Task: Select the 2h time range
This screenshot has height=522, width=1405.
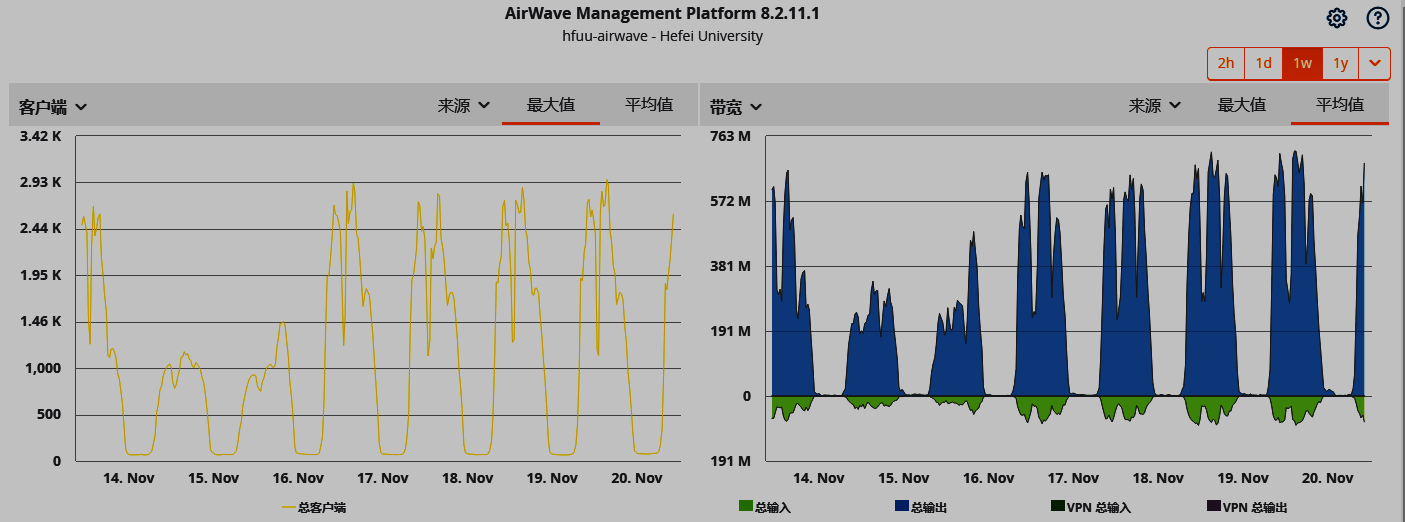Action: [x=1226, y=63]
